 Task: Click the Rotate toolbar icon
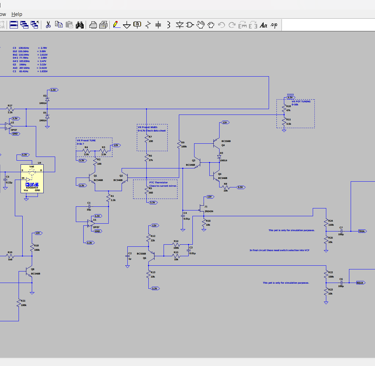tap(243, 25)
